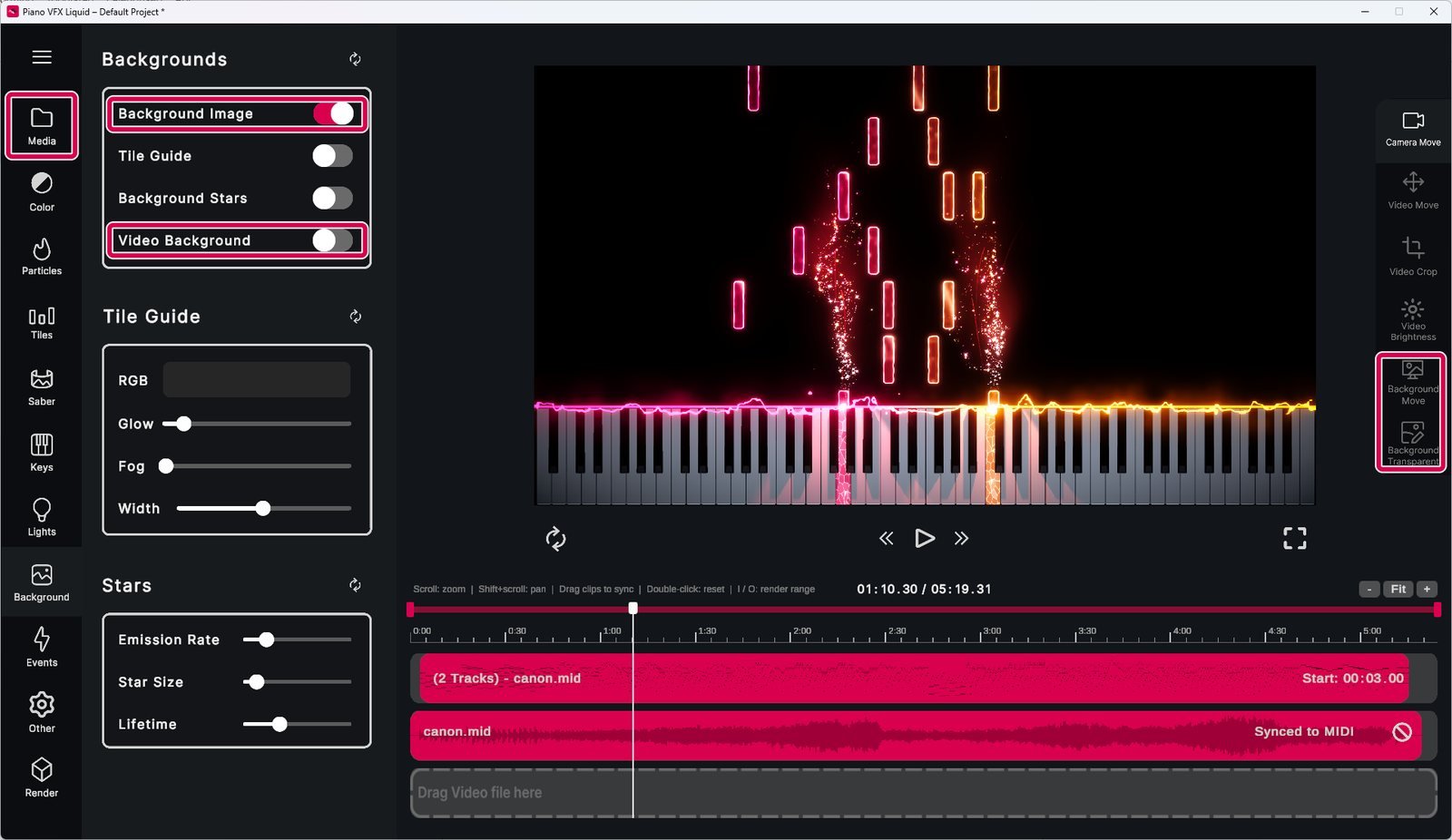Fit the timeline zoom

point(1398,589)
